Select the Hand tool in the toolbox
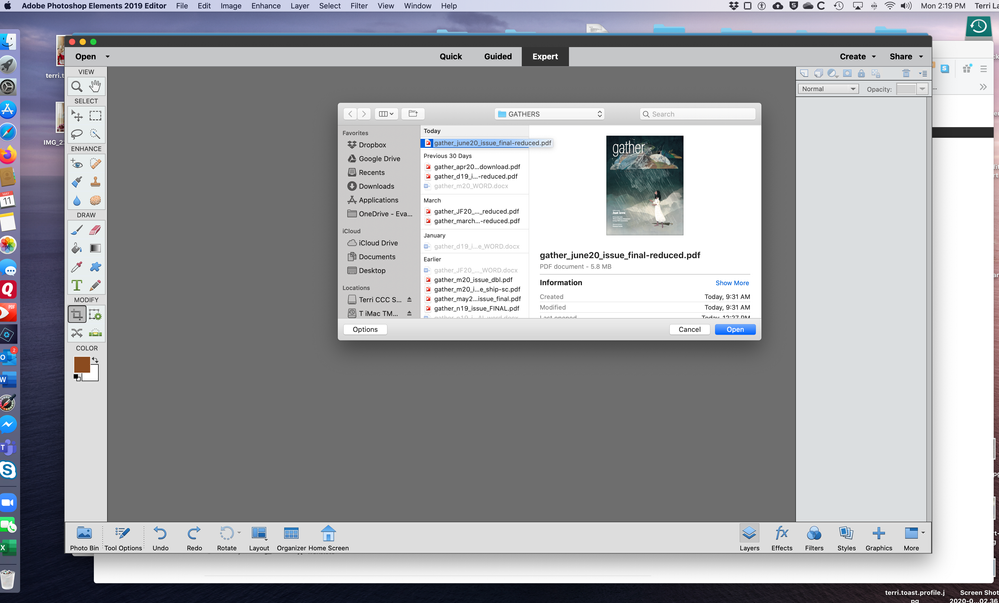The image size is (999, 603). (96, 87)
